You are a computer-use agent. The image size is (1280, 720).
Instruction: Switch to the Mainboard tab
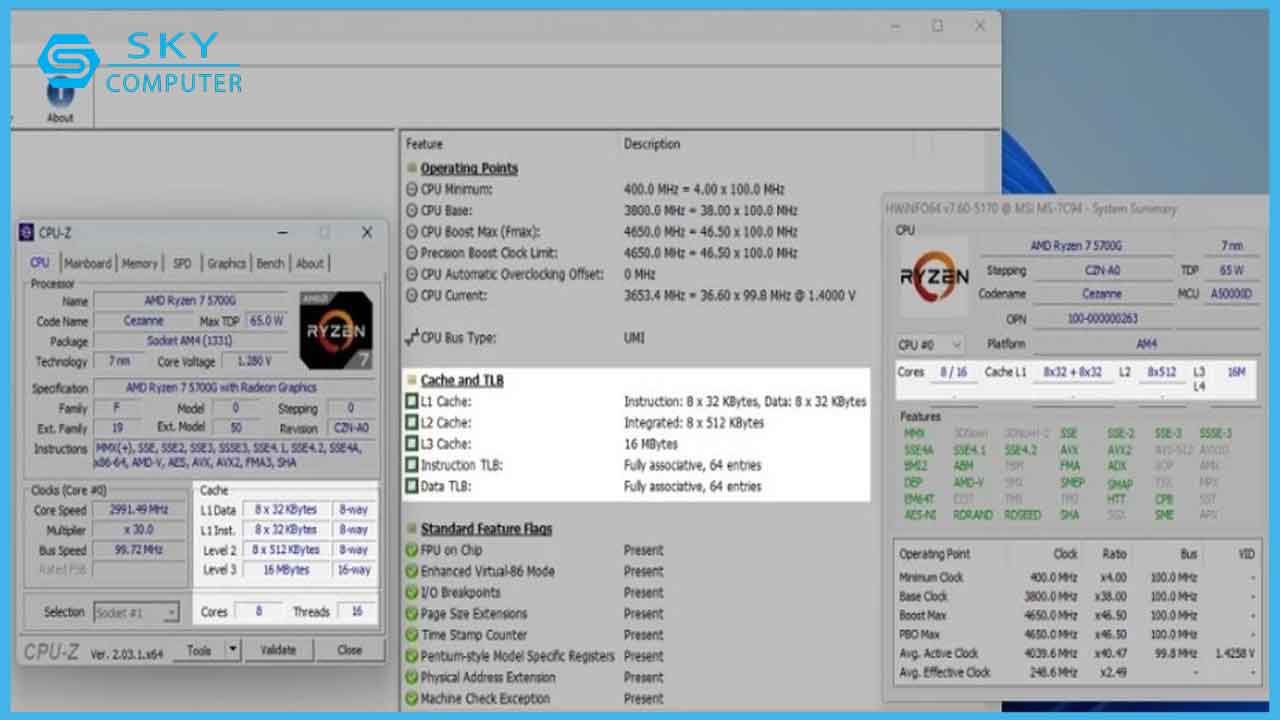coord(87,263)
